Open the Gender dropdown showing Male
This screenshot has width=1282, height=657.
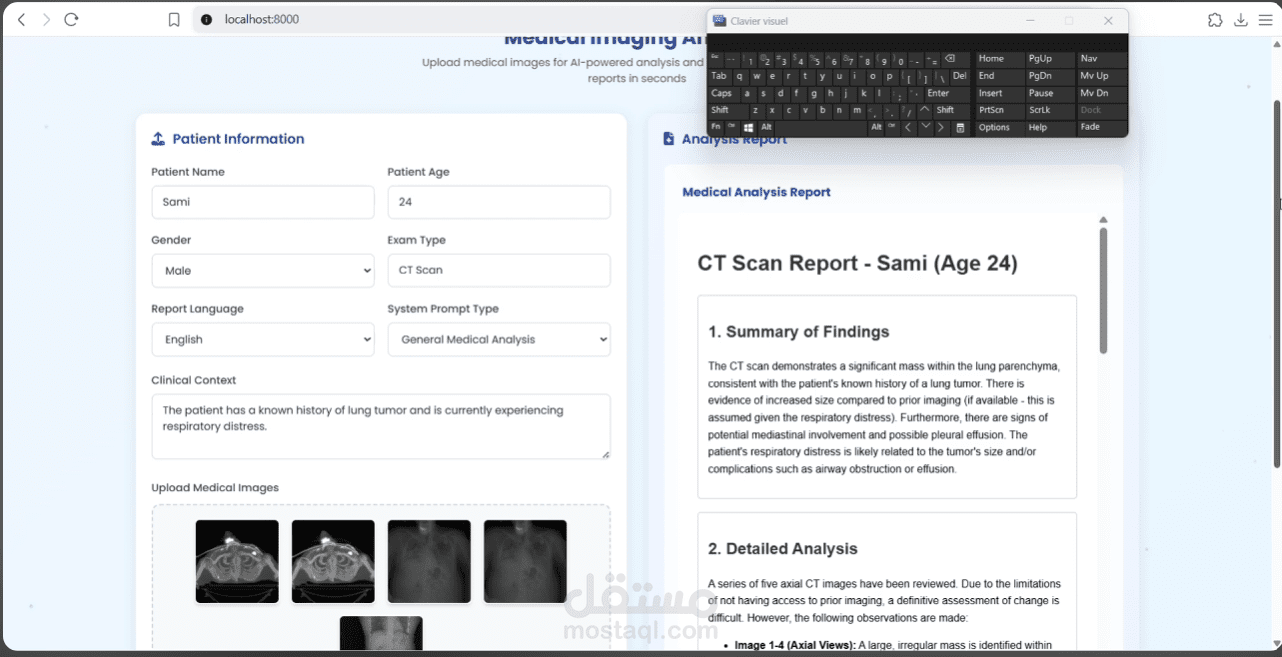click(x=263, y=271)
